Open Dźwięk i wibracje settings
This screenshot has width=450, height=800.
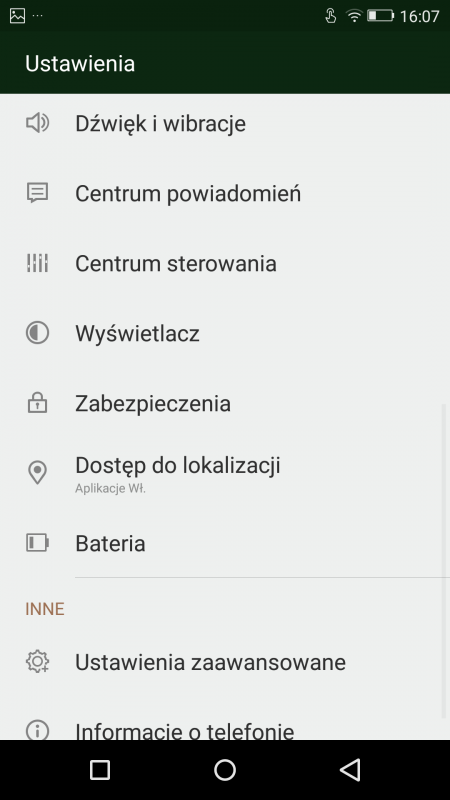point(225,123)
